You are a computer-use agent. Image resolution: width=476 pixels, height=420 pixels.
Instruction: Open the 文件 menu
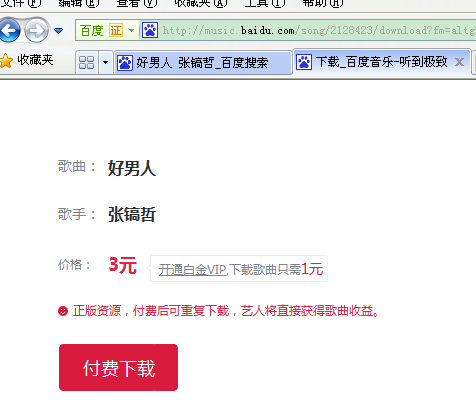pyautogui.click(x=20, y=3)
